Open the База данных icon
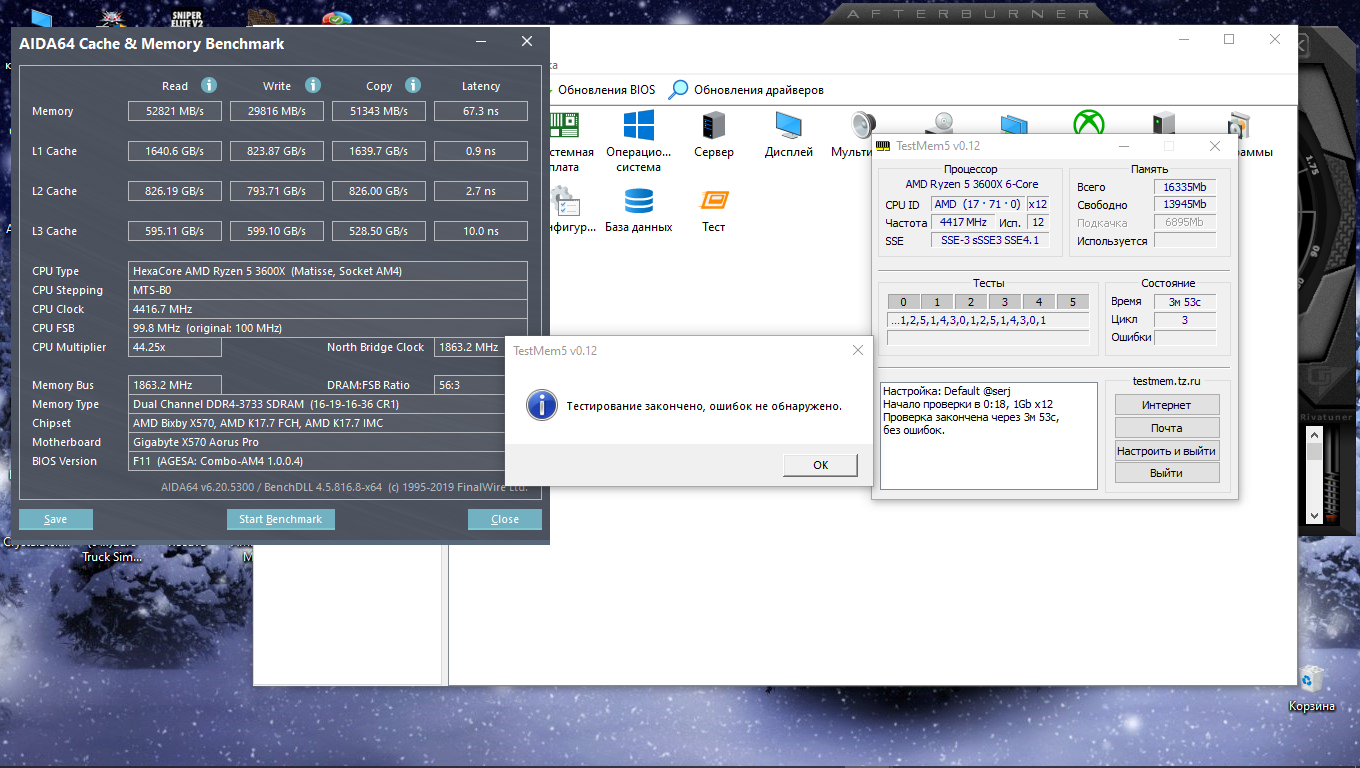1360x768 pixels. [639, 209]
